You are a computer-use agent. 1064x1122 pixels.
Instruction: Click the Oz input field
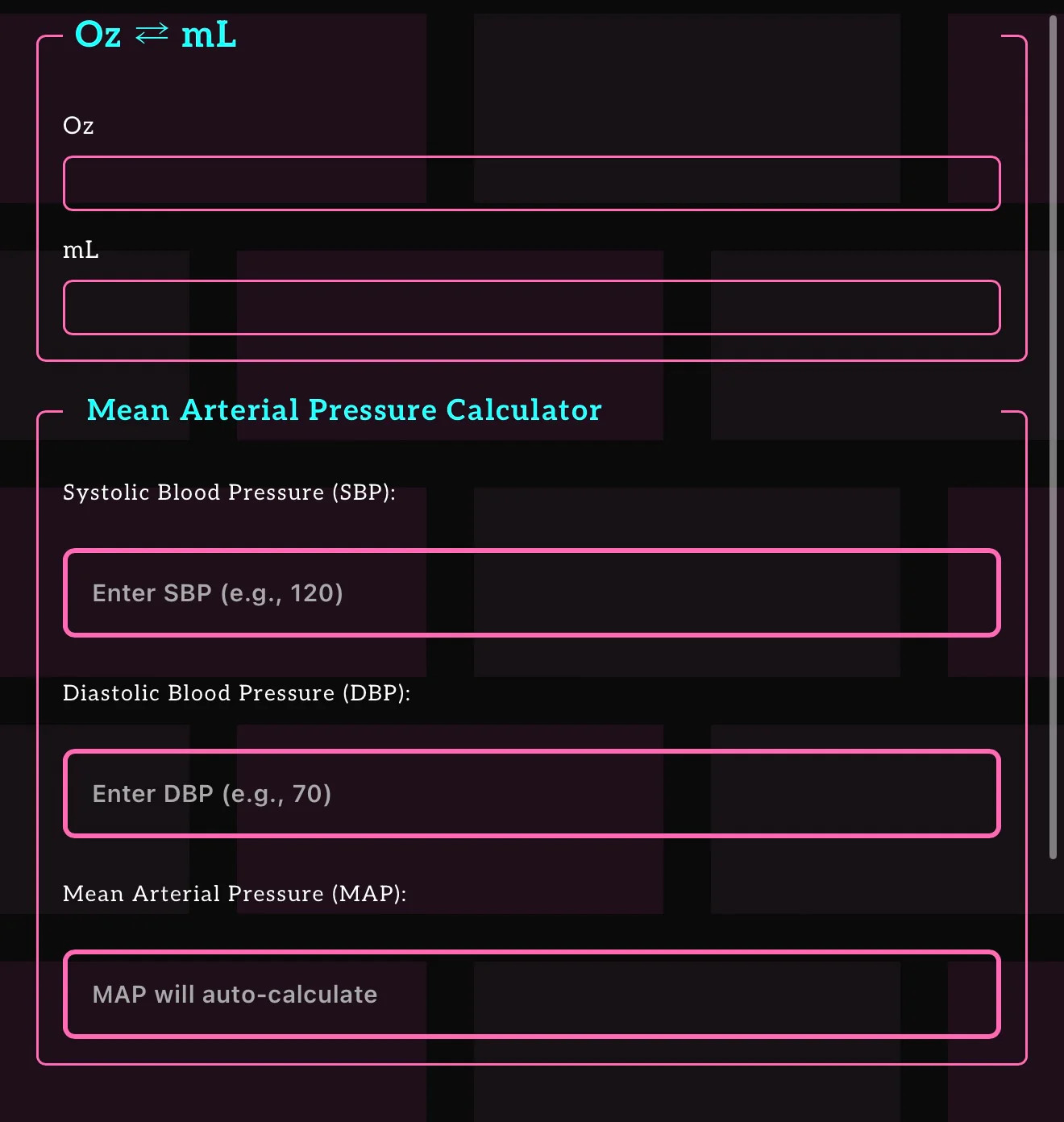point(531,184)
